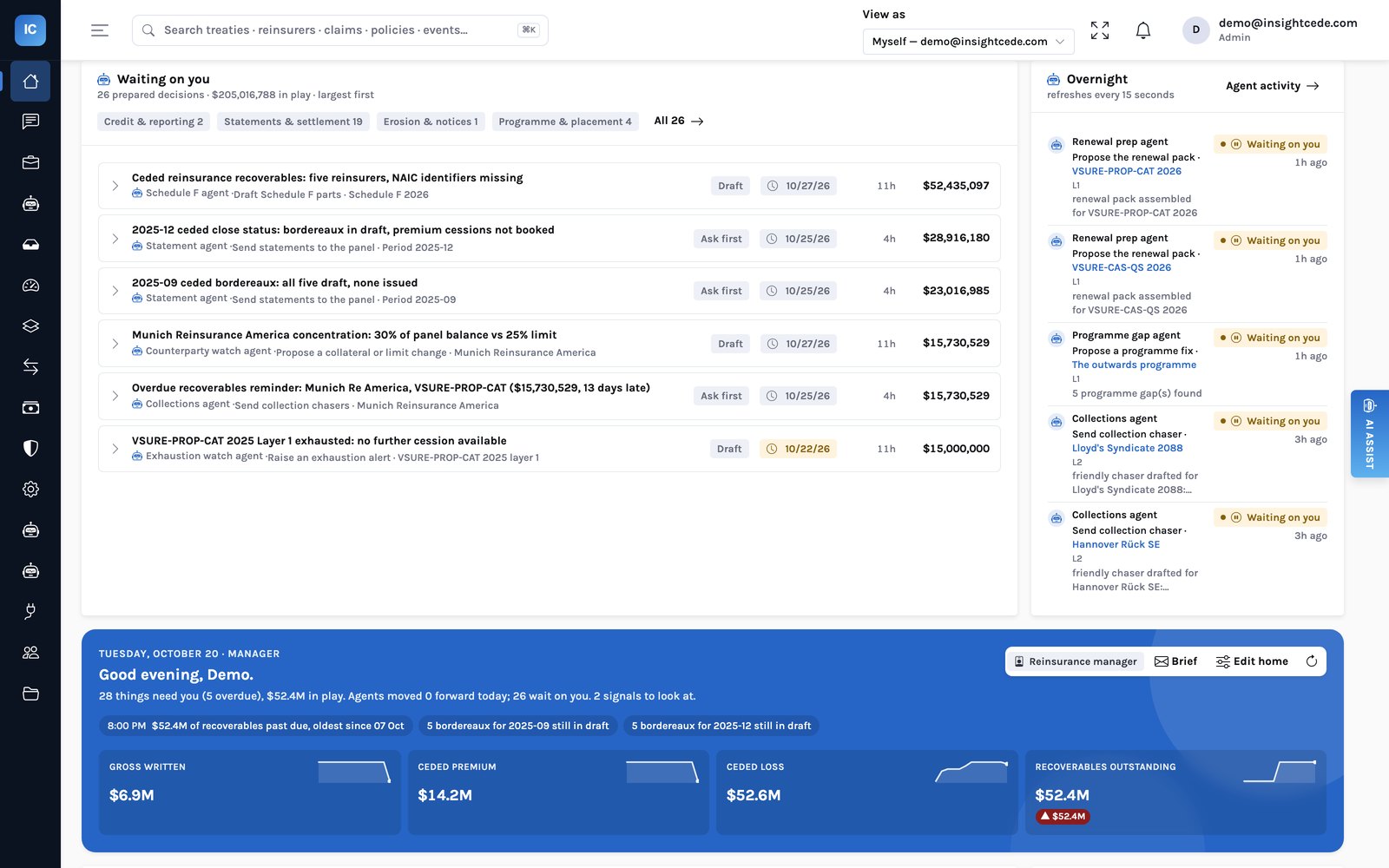Click the 5 bordereaux for 2025-12 chip

[x=721, y=726]
